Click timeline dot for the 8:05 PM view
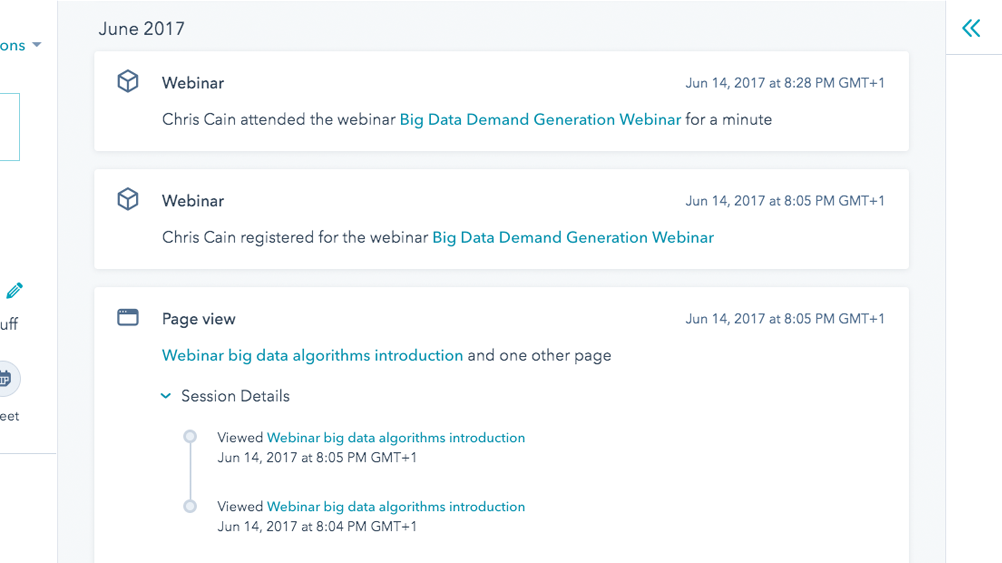Viewport: 1002px width, 563px height. [190, 437]
